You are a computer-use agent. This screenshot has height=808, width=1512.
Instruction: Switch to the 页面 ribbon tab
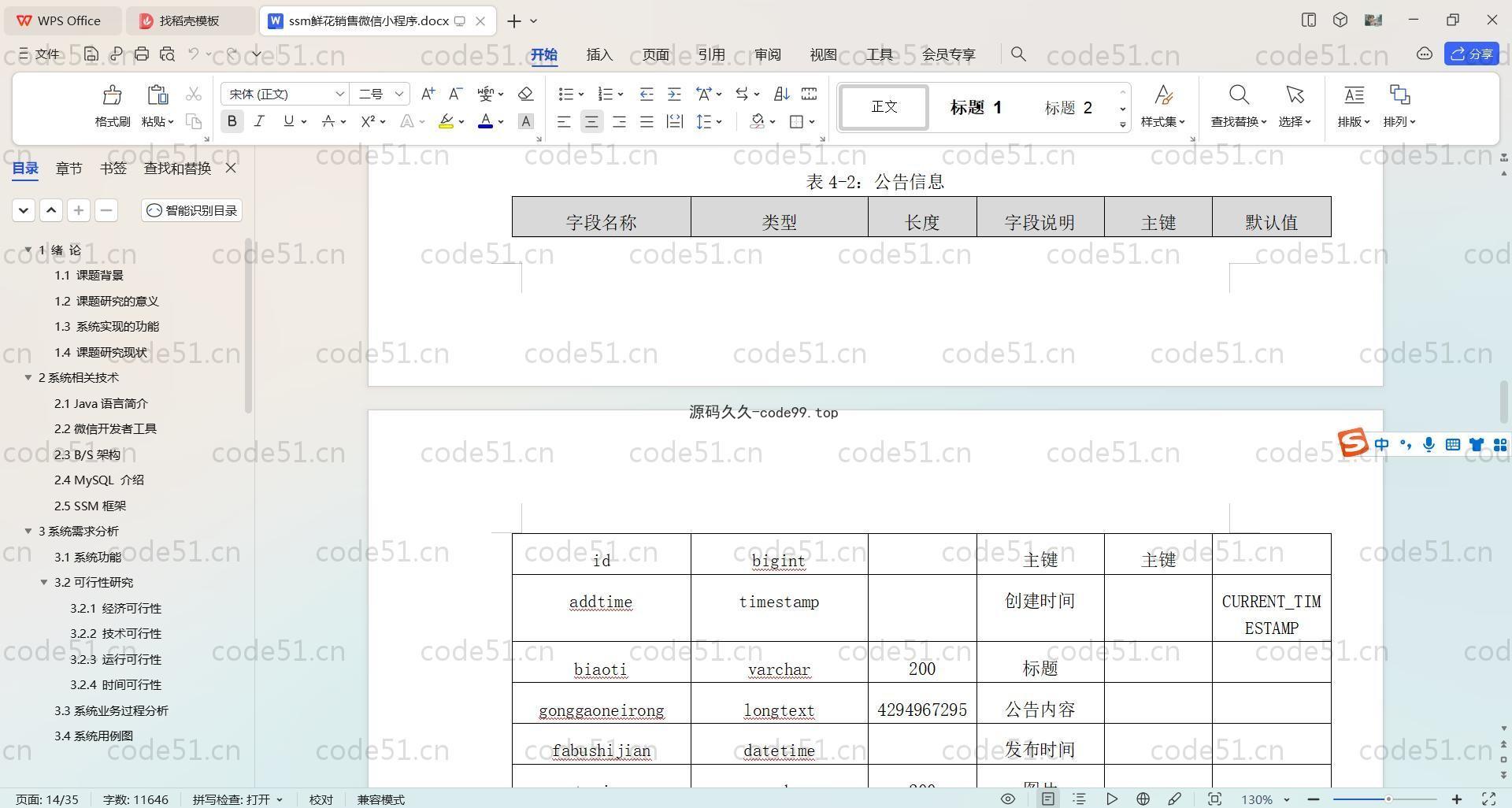point(655,54)
